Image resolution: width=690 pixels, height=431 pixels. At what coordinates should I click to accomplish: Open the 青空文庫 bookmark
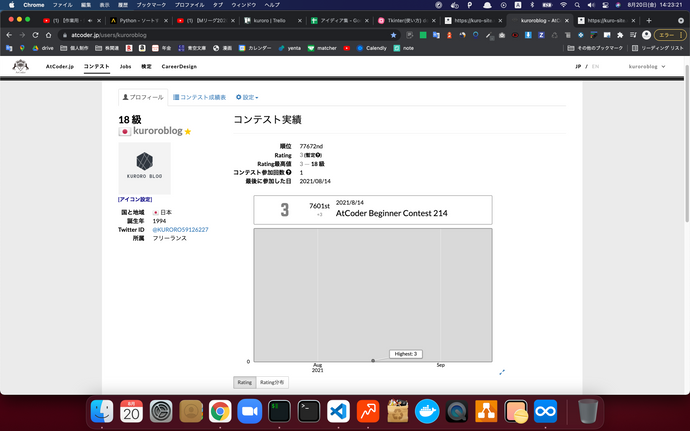pos(192,48)
